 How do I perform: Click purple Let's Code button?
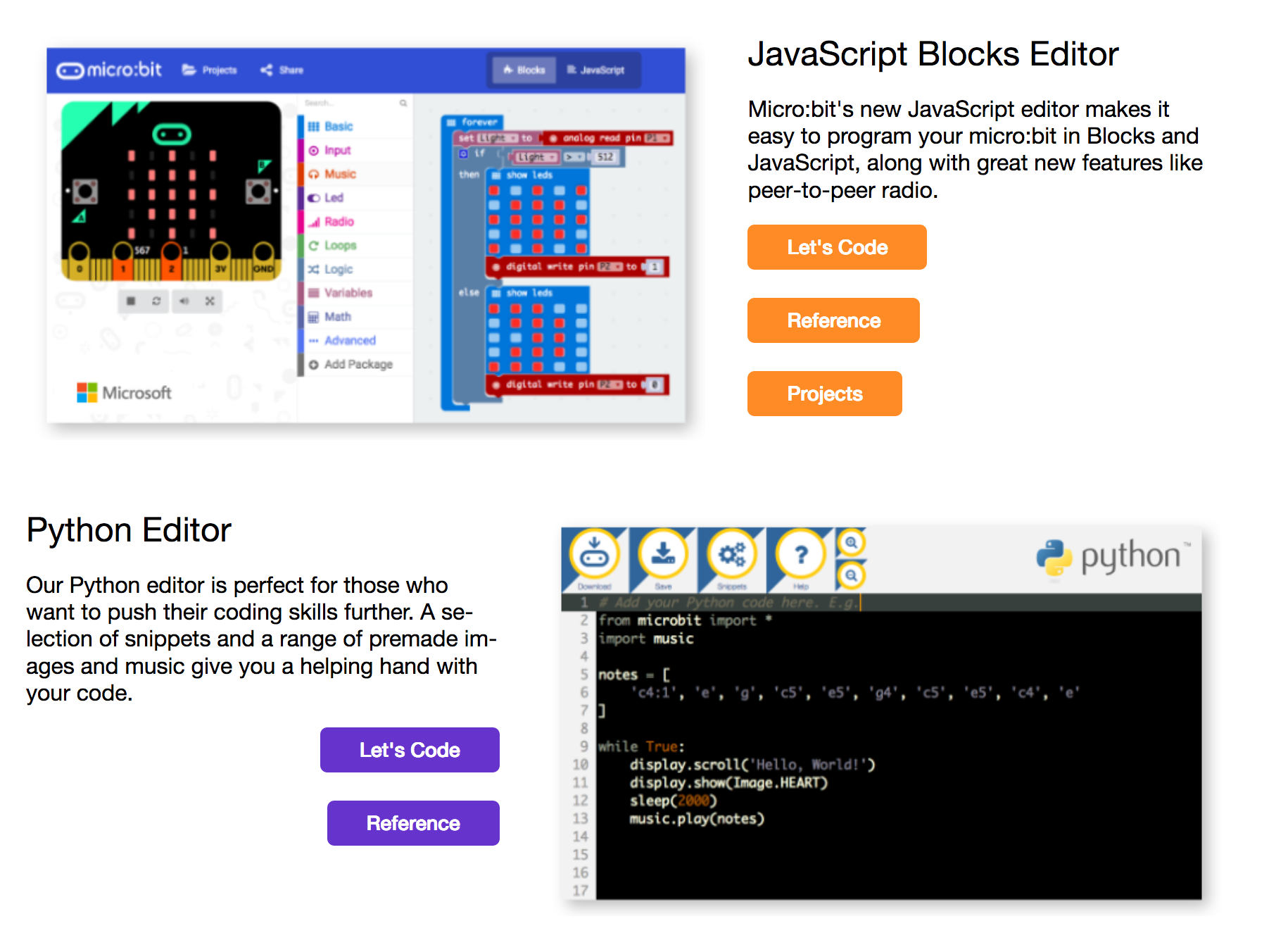click(x=410, y=750)
